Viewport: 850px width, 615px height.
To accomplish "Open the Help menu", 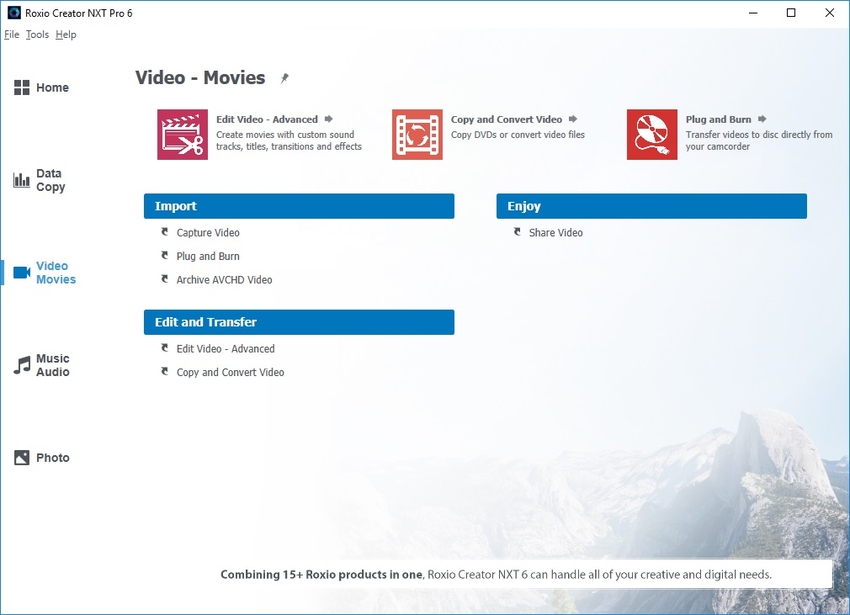I will click(66, 35).
